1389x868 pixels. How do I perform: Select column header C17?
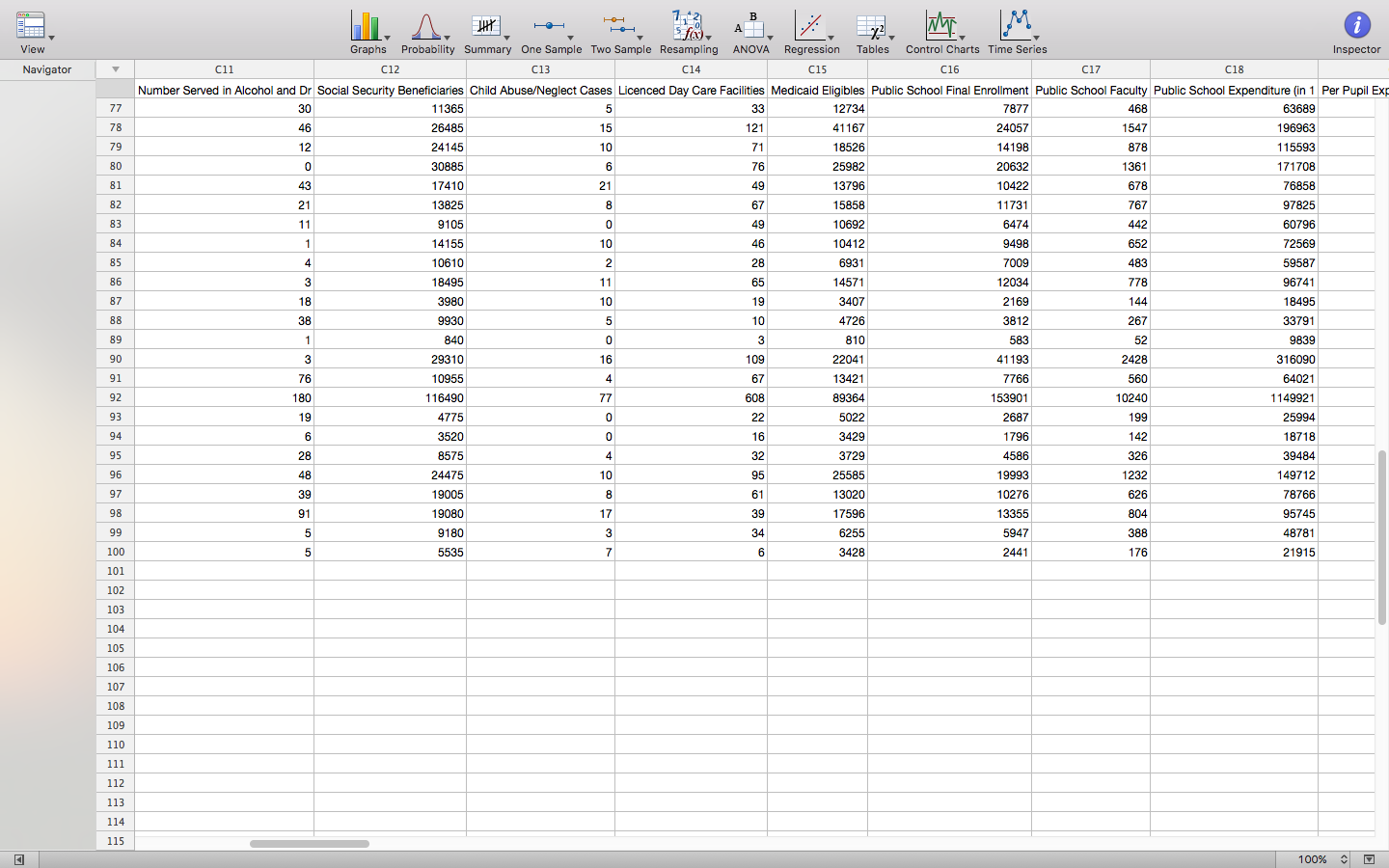(1090, 69)
